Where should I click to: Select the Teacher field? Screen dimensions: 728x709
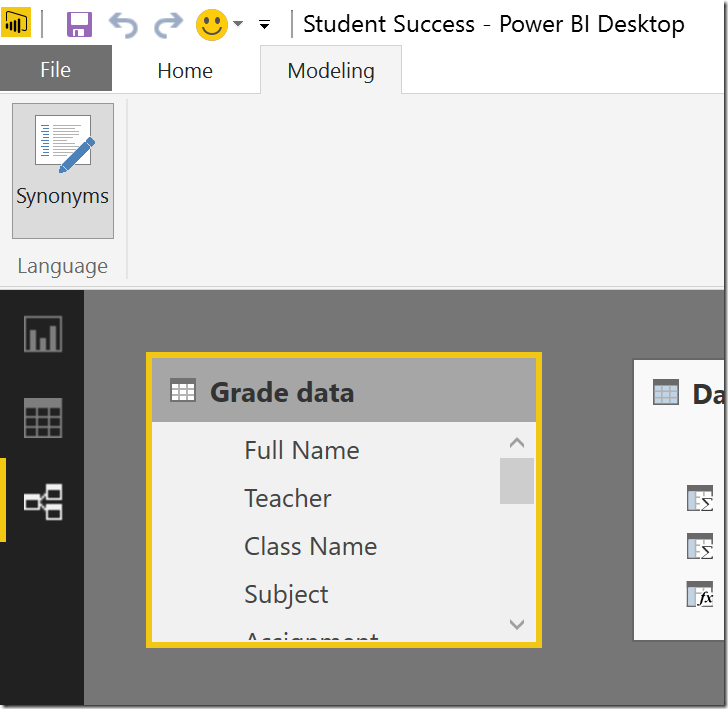click(287, 498)
